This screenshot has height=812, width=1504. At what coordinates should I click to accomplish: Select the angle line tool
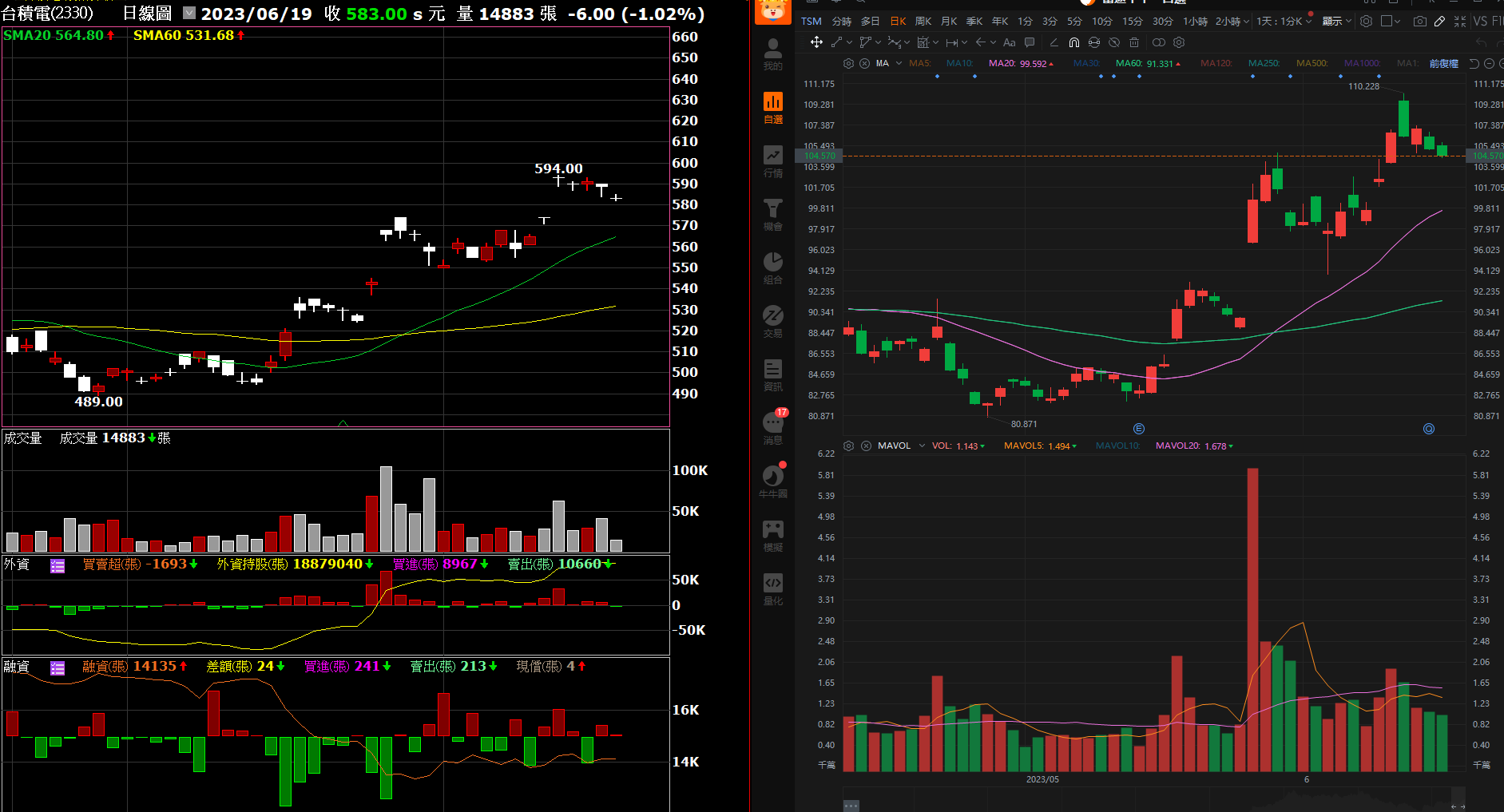click(x=1054, y=42)
